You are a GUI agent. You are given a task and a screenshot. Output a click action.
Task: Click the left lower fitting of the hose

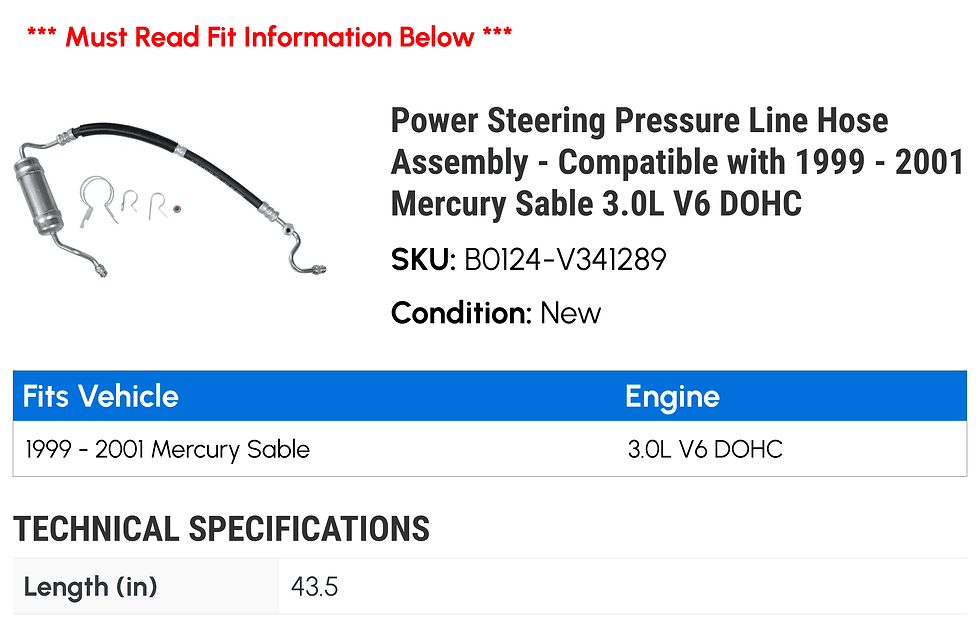100,271
